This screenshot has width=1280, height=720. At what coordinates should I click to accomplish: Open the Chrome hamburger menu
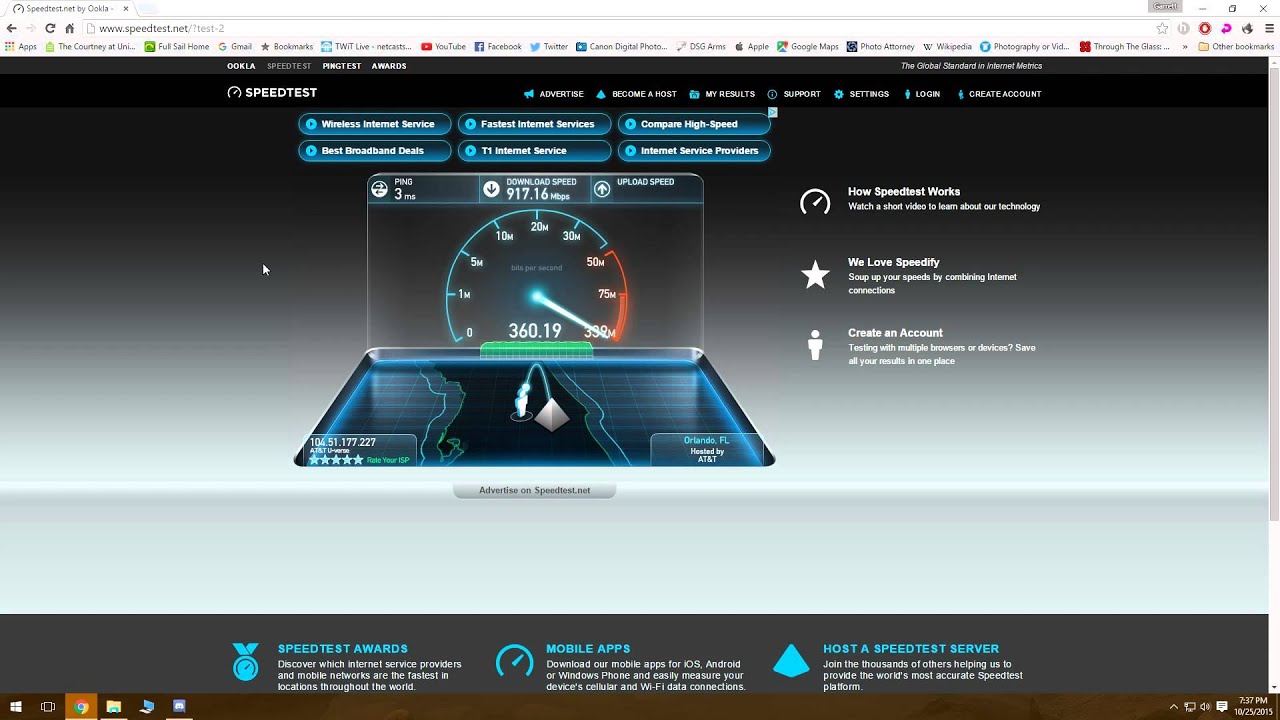tap(1268, 28)
